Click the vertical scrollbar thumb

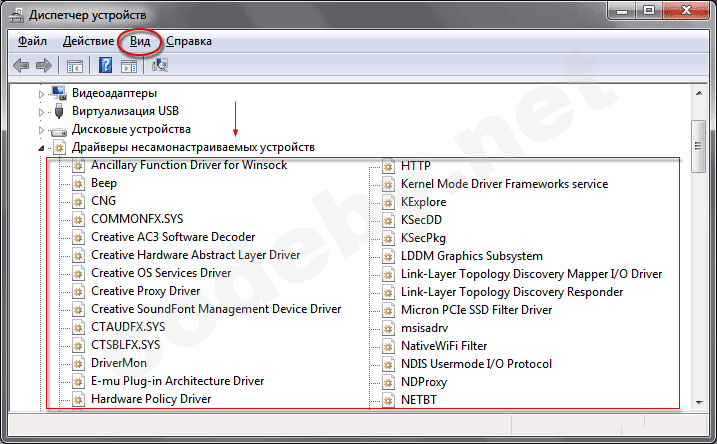pyautogui.click(x=698, y=146)
